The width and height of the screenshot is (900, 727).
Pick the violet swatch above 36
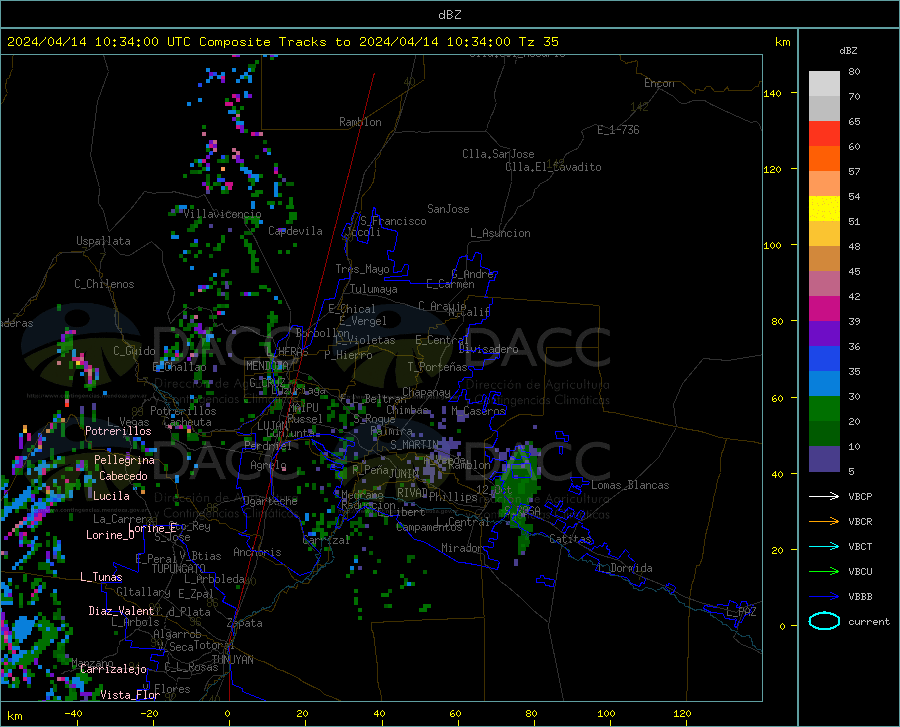pos(824,333)
